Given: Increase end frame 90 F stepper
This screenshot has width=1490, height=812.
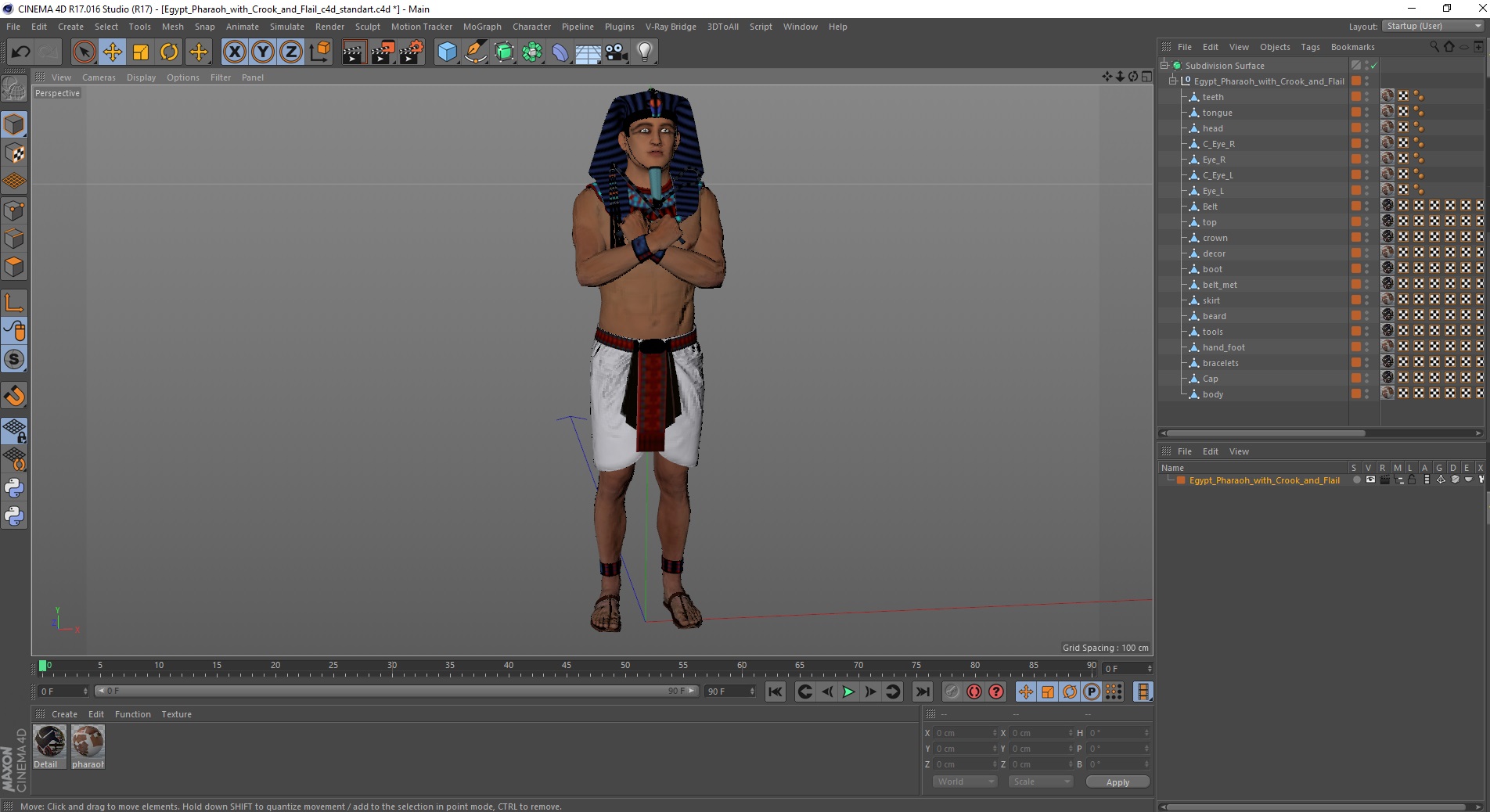Looking at the screenshot, I should (x=752, y=689).
